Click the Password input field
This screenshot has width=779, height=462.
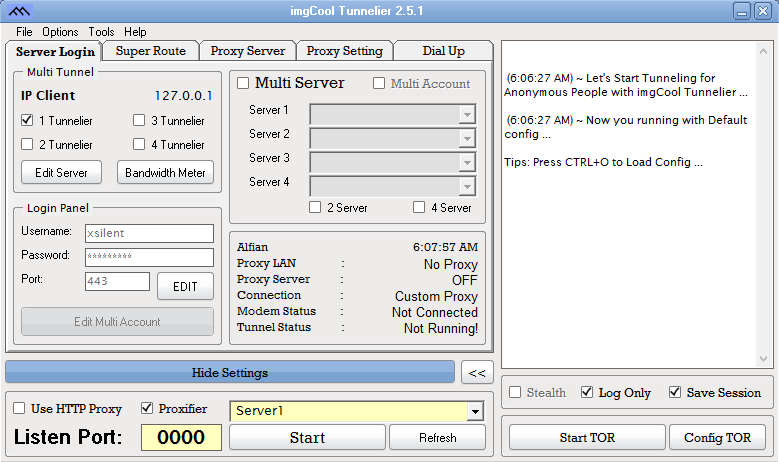point(149,257)
